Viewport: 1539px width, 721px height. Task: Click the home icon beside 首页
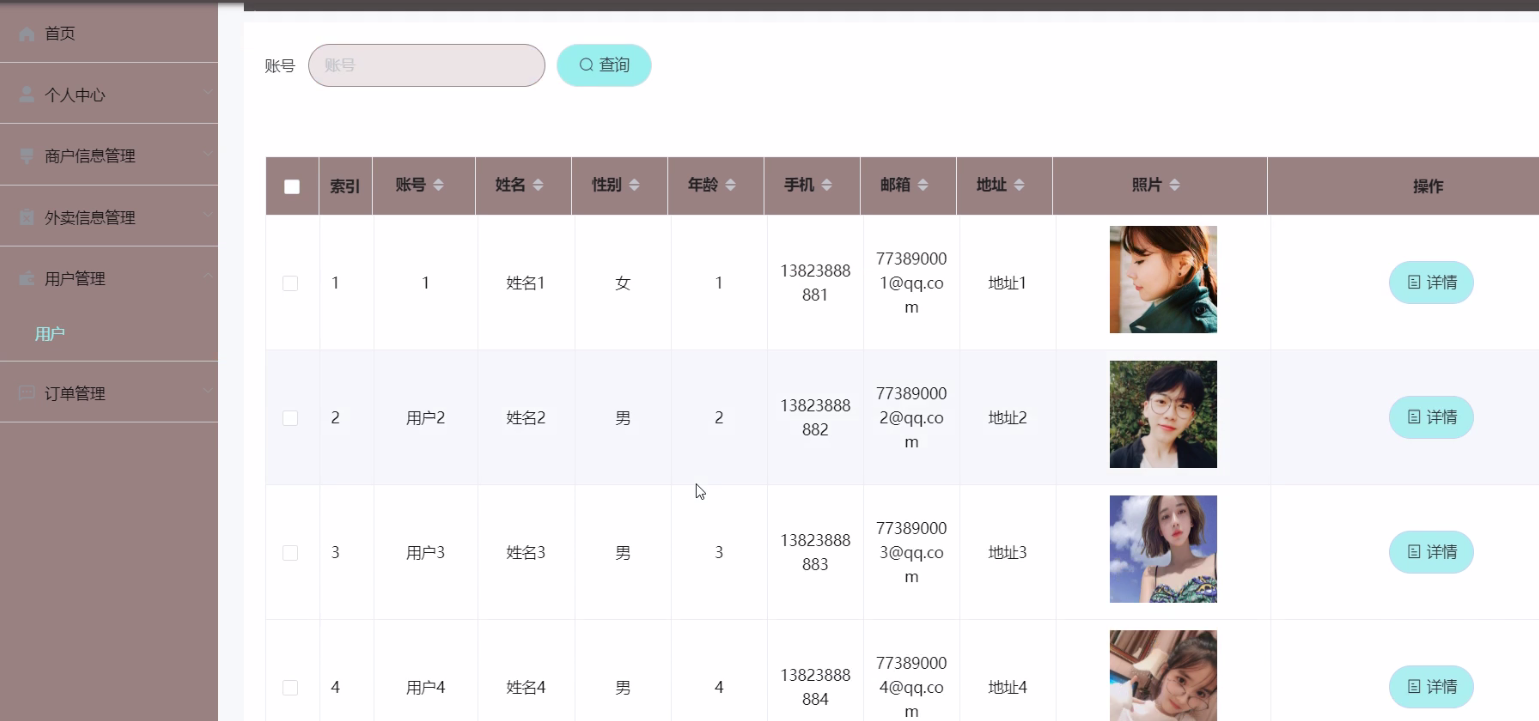(27, 34)
